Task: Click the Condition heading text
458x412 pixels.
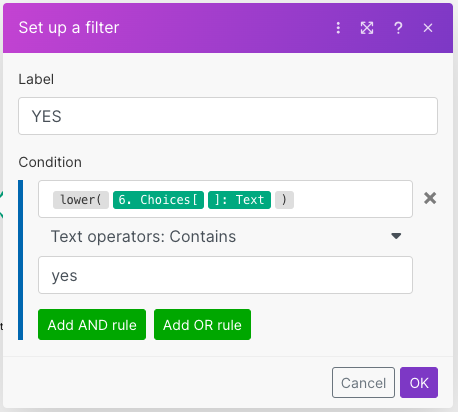Action: click(x=50, y=162)
